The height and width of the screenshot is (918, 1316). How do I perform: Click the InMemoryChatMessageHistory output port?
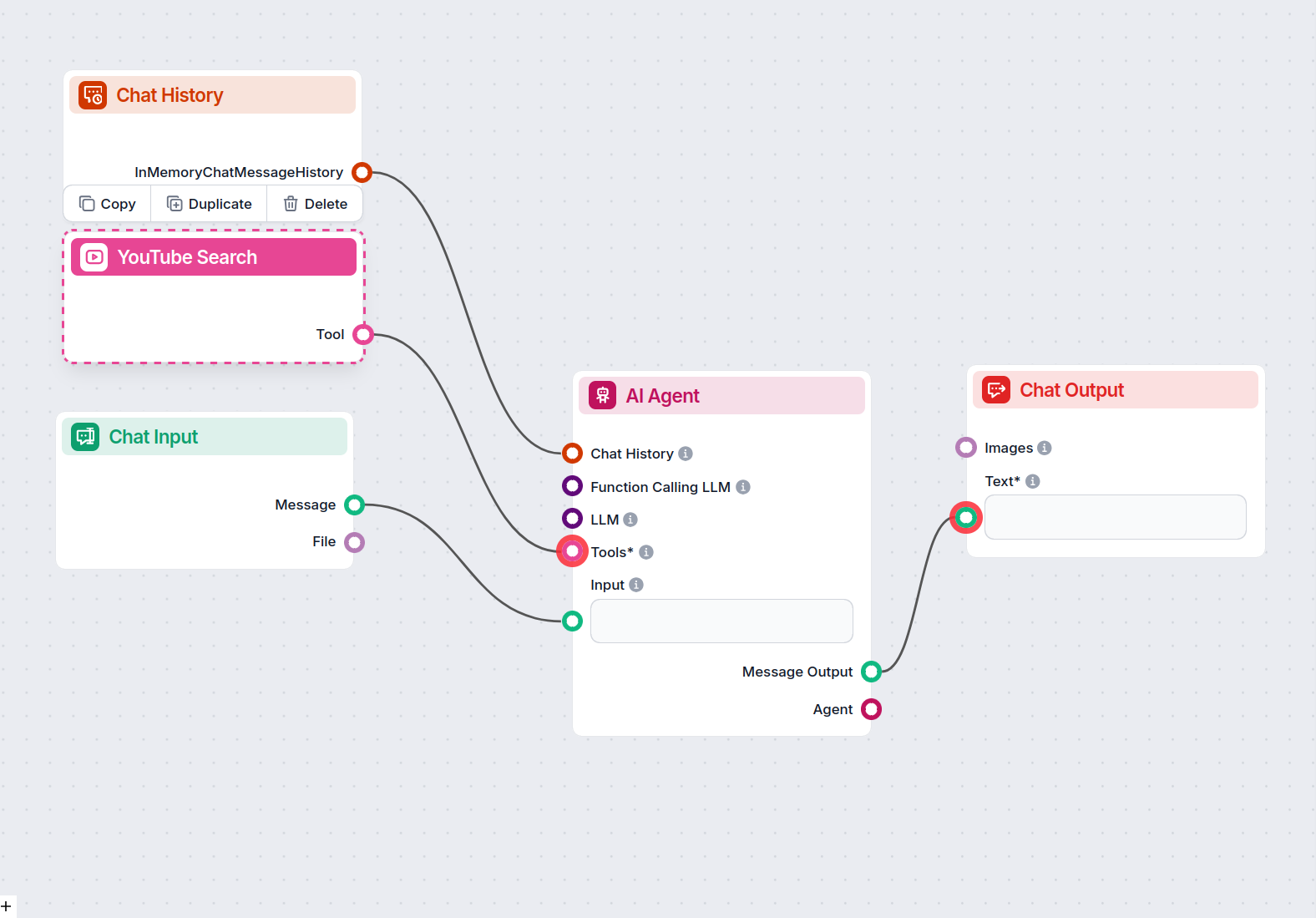point(362,172)
